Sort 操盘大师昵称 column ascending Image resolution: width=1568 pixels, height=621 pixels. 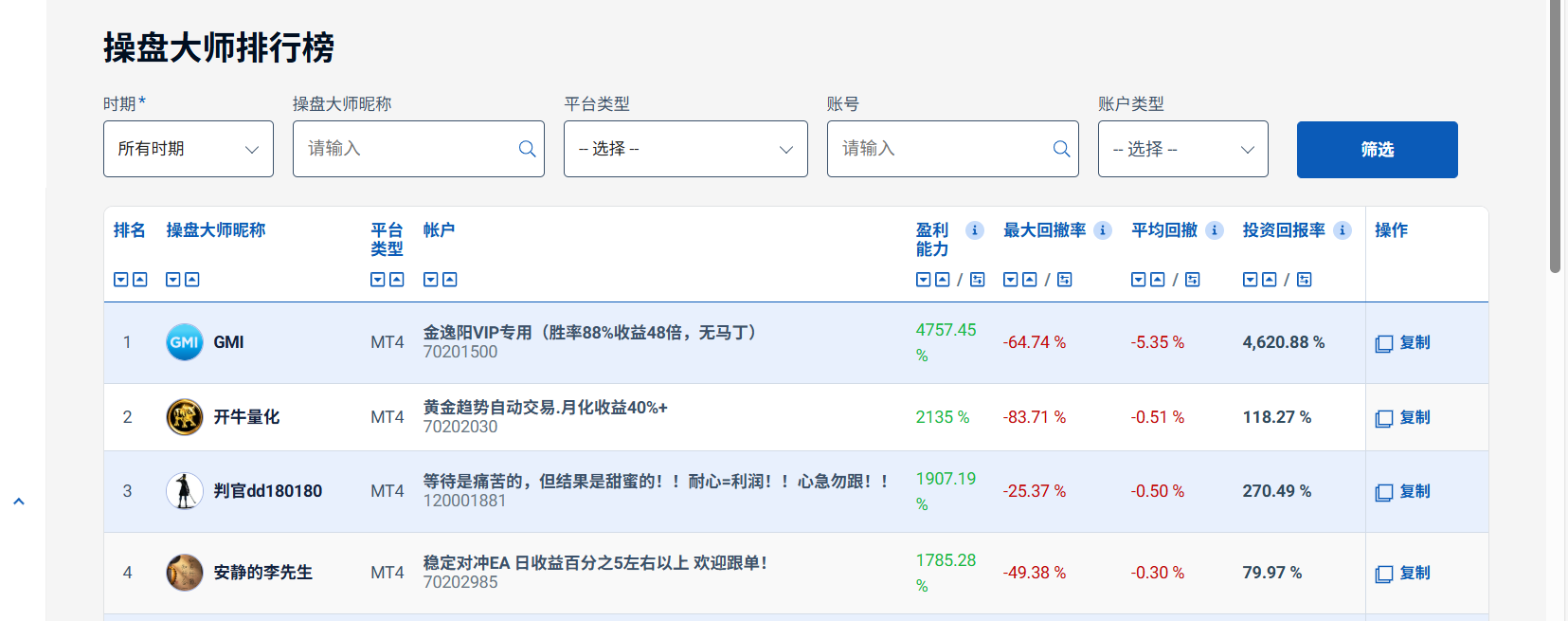tap(192, 280)
